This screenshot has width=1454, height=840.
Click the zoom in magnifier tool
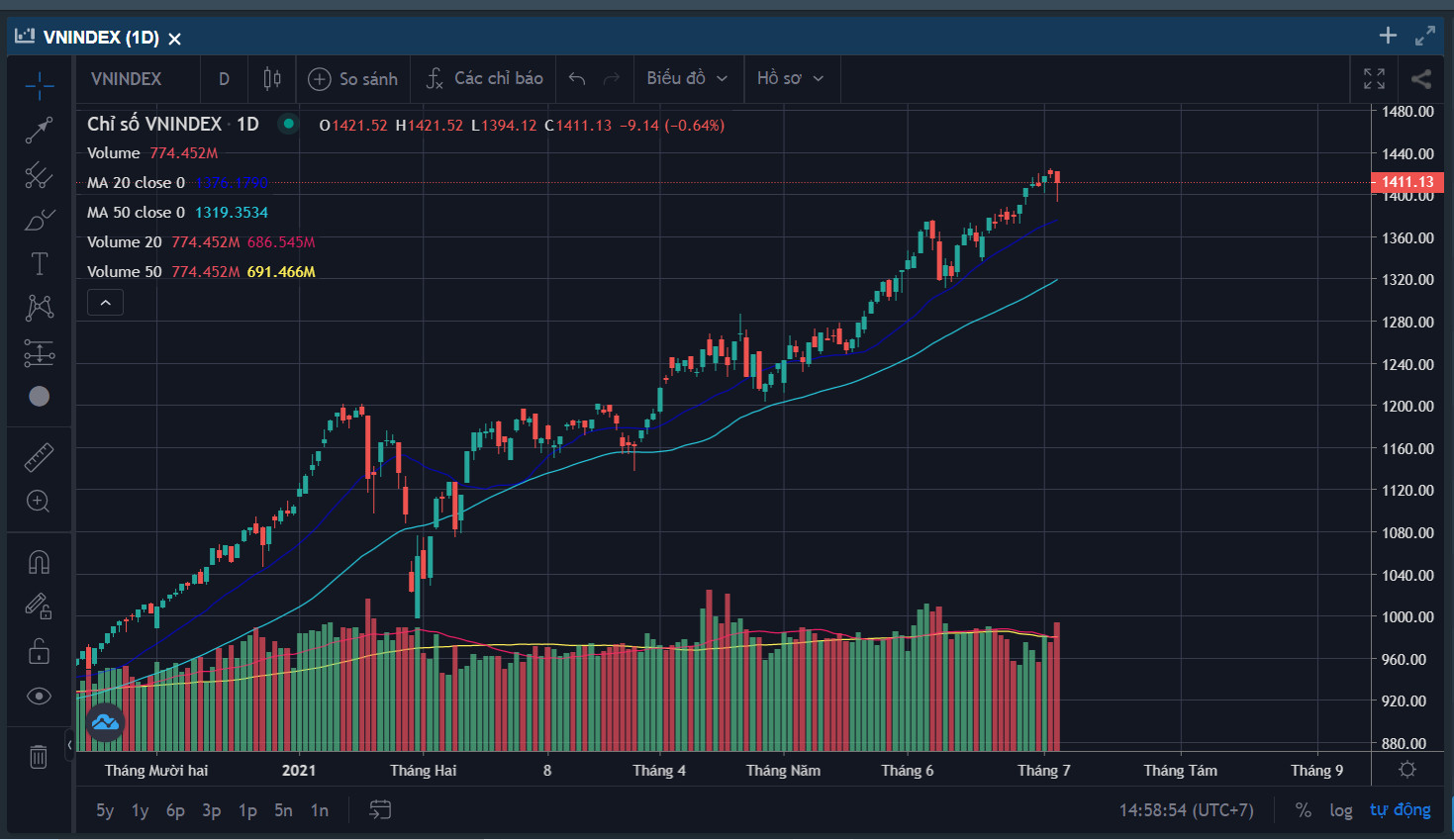click(x=39, y=502)
